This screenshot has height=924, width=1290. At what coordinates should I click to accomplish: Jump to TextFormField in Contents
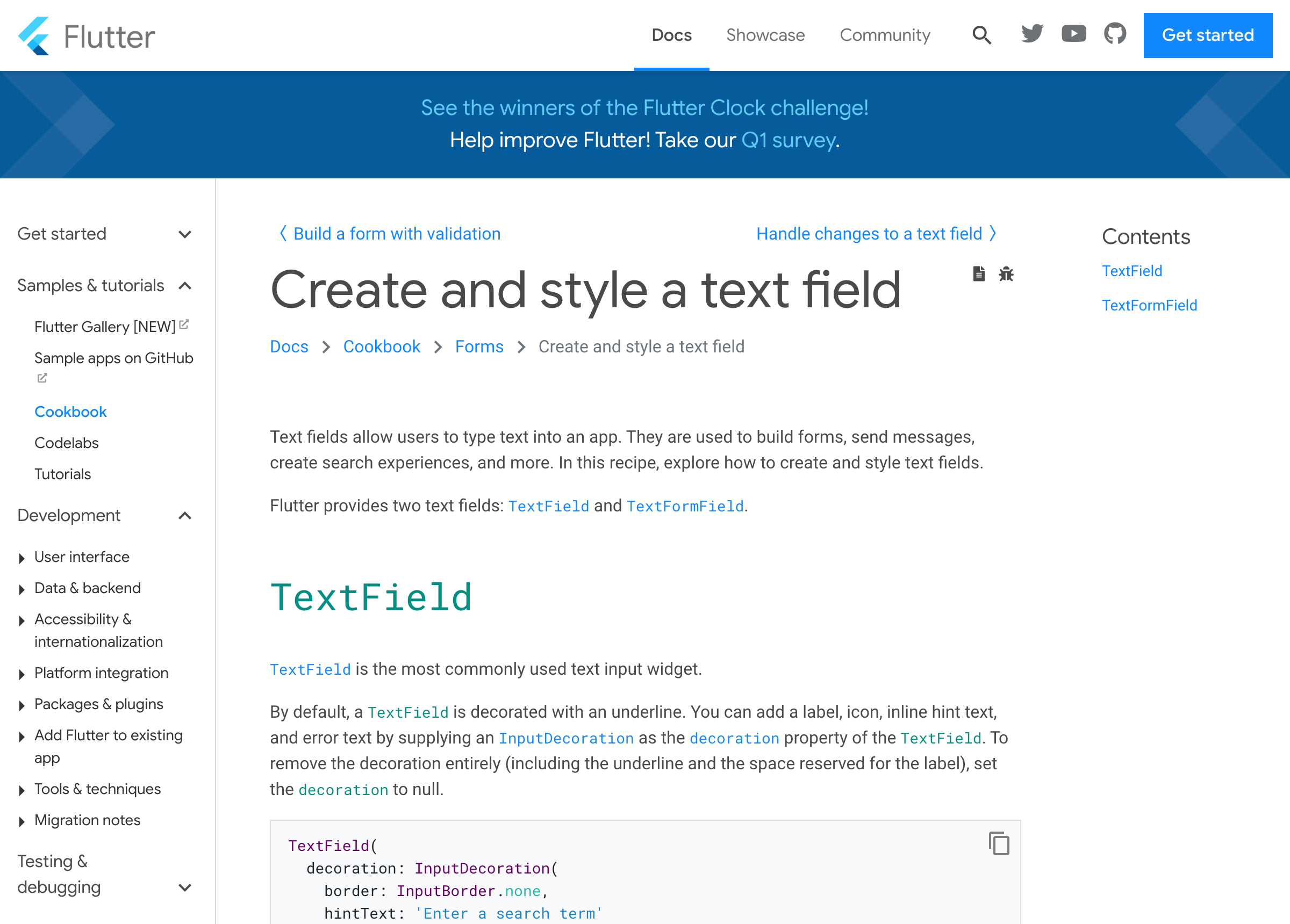coord(1149,305)
